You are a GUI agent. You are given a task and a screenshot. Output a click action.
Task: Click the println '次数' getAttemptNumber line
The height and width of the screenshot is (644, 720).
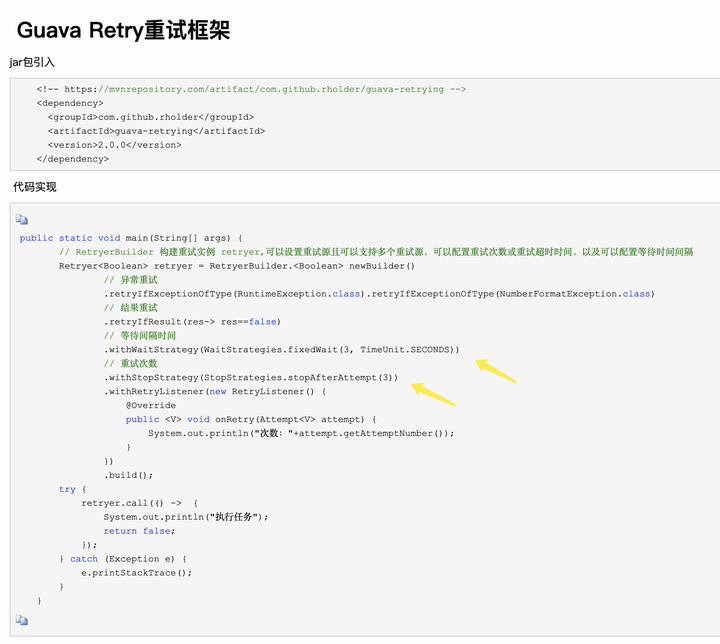click(301, 433)
